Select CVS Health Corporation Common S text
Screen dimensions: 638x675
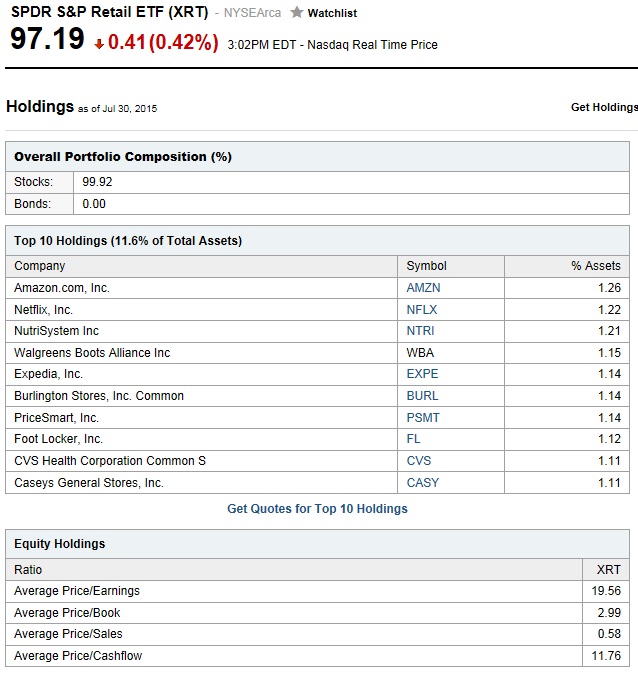click(x=110, y=461)
